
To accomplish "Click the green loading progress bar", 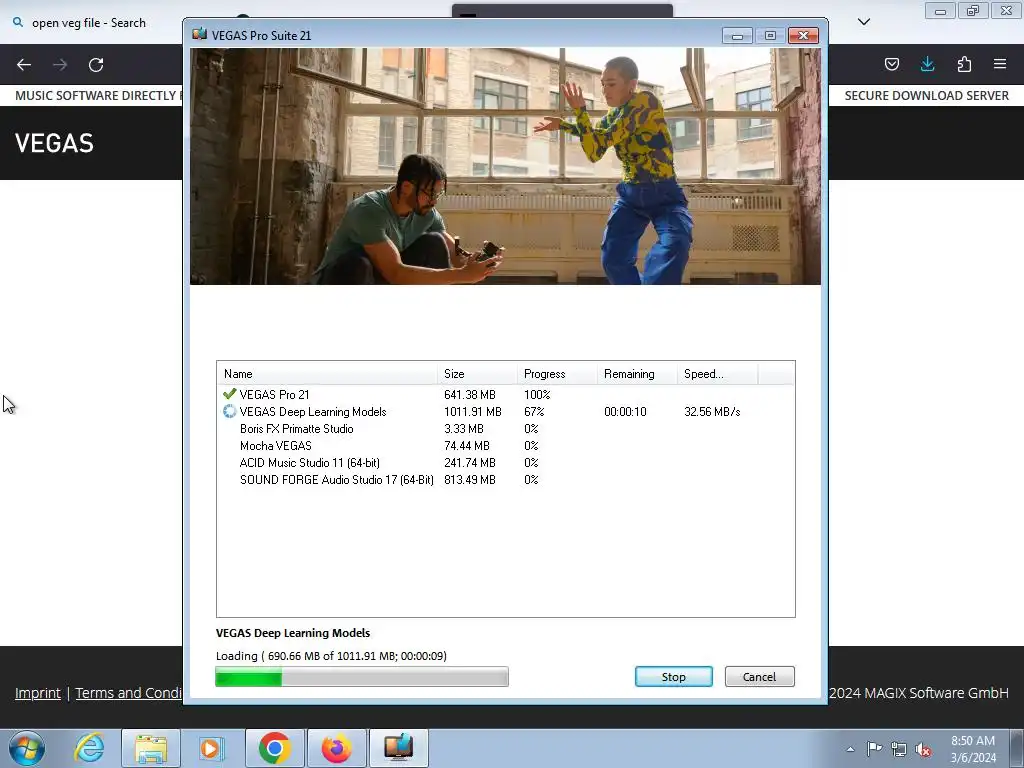I will click(362, 677).
